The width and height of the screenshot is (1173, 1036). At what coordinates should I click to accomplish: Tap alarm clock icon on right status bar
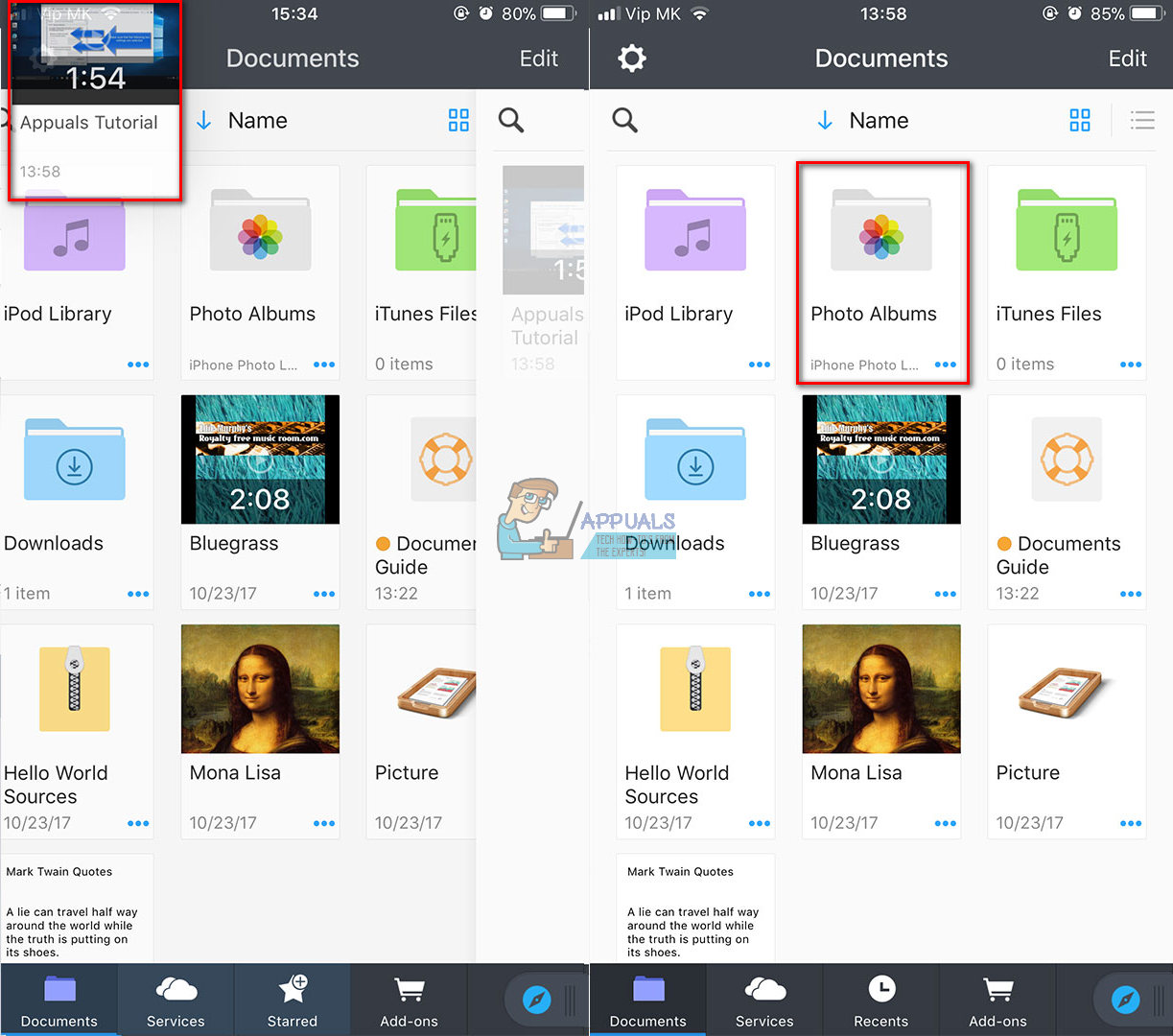1074,13
